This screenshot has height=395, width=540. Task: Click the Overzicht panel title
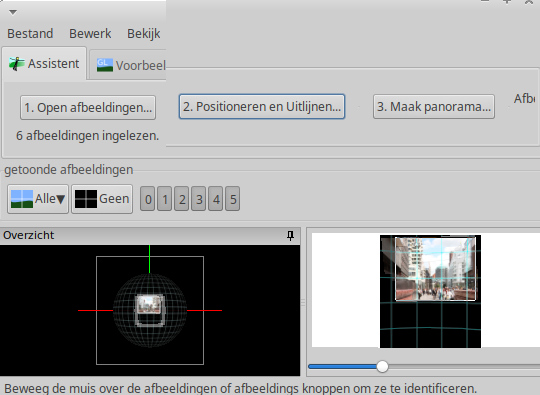pyautogui.click(x=29, y=235)
